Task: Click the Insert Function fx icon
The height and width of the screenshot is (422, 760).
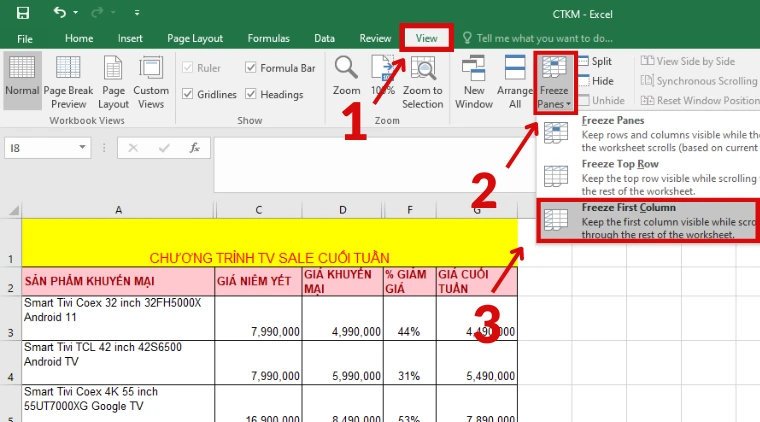Action: pos(195,148)
